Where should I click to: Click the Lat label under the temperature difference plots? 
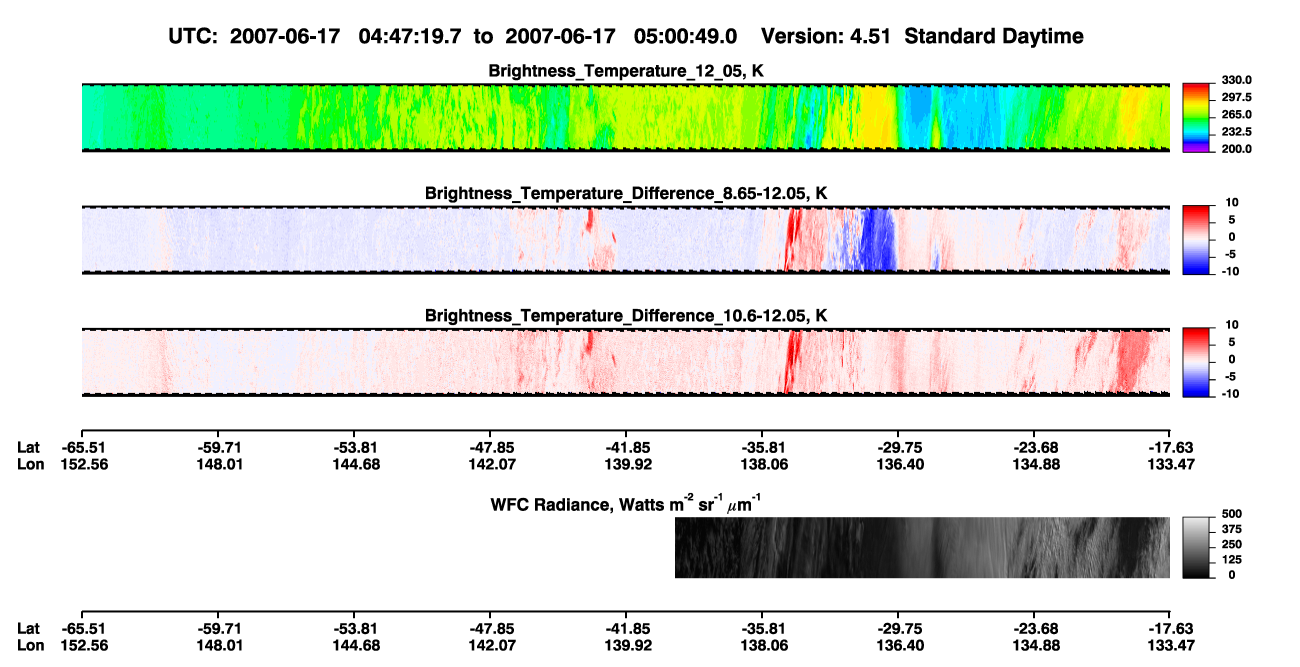29,448
